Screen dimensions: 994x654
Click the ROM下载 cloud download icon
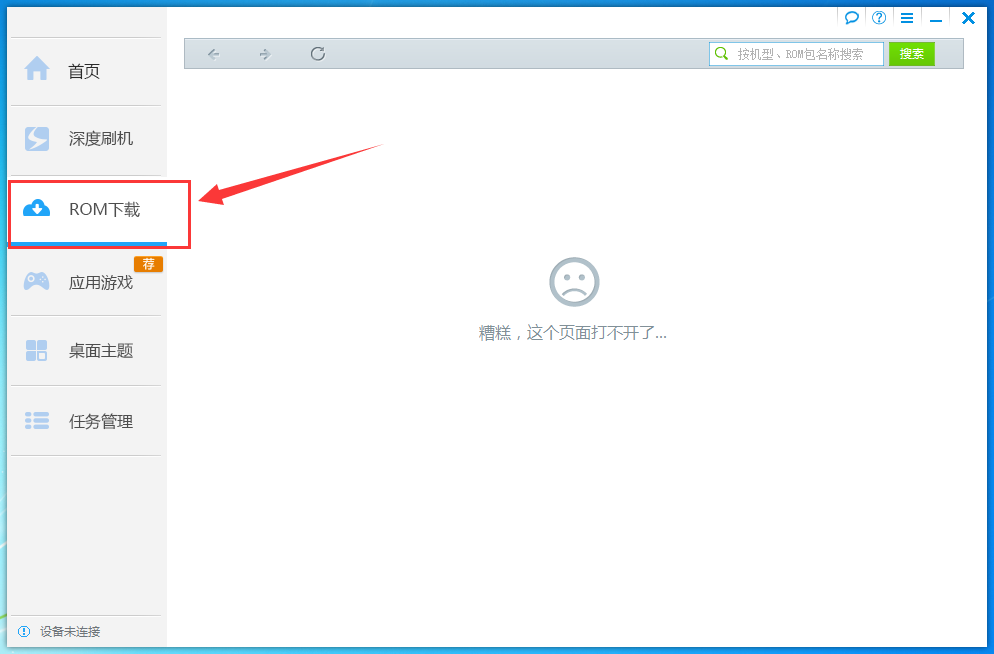(x=36, y=209)
